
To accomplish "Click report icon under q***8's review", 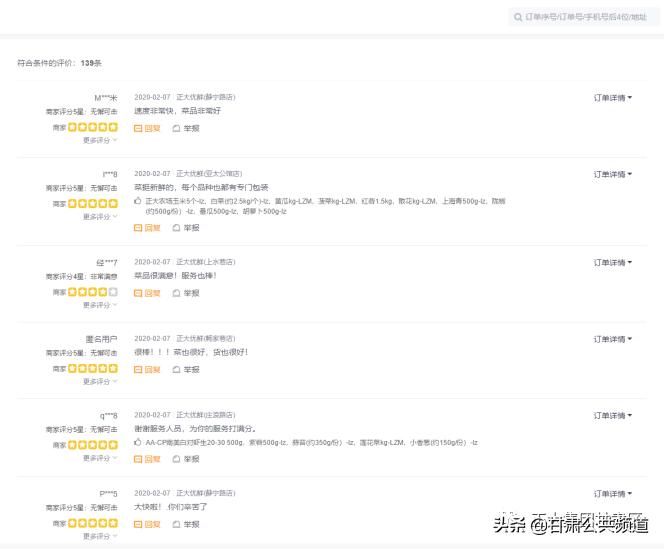I will click(177, 459).
